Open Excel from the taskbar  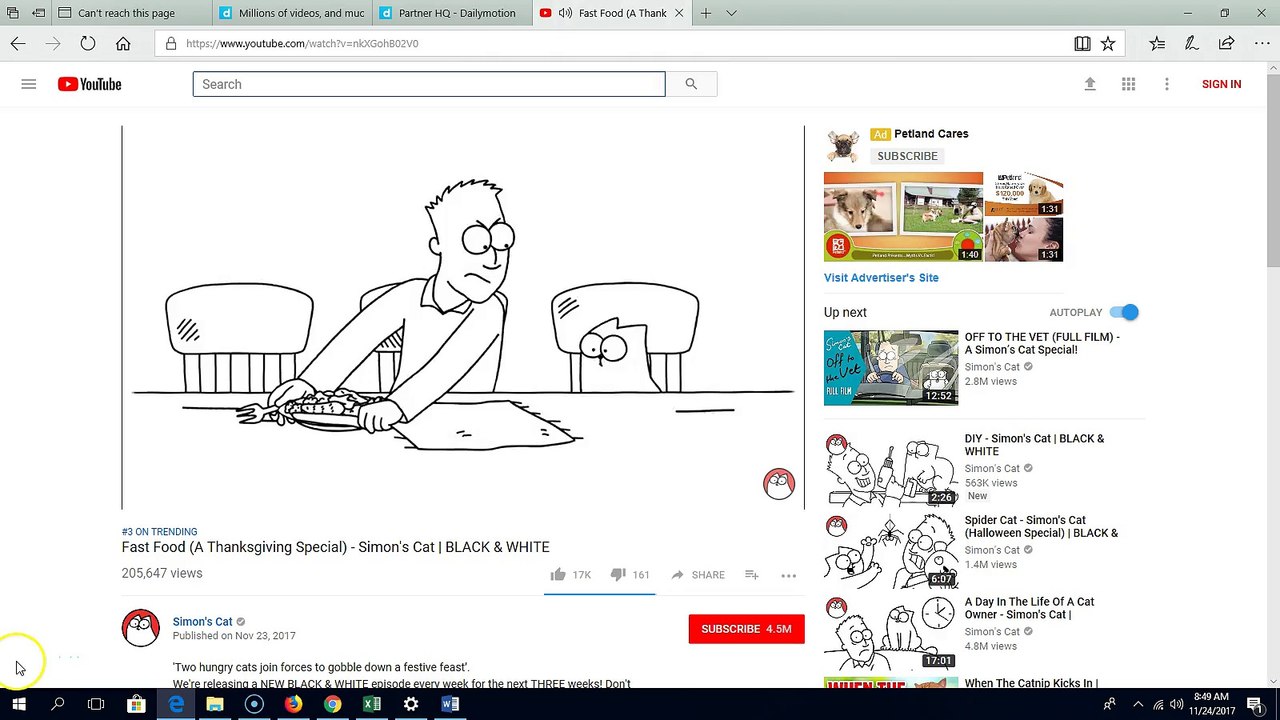[372, 704]
